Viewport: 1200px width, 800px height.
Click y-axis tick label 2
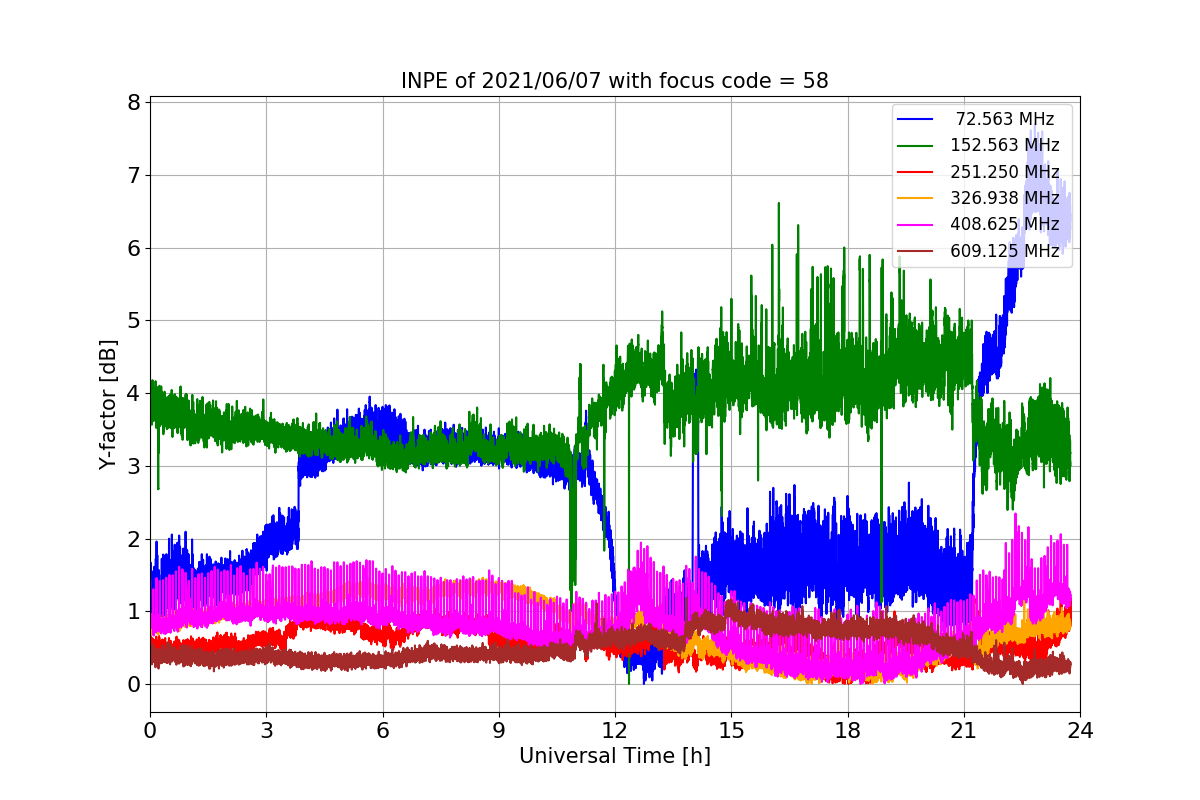click(x=134, y=539)
